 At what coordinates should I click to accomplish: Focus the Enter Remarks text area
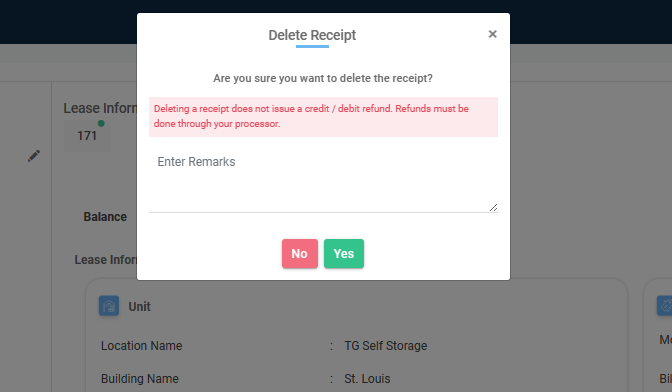(x=323, y=181)
